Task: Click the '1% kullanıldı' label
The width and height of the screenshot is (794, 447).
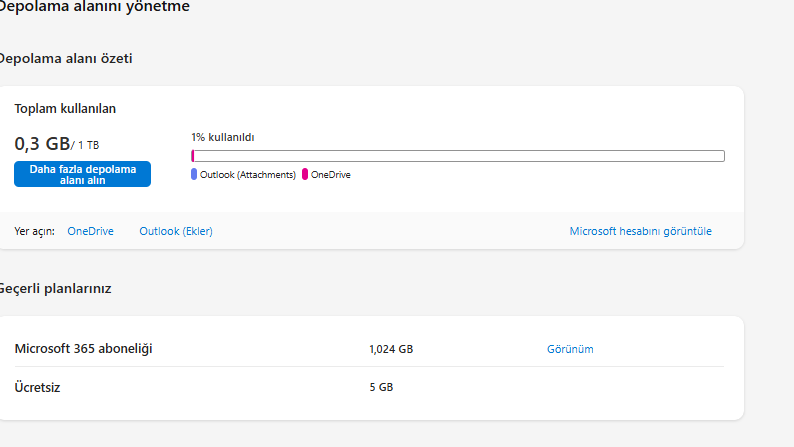Action: (x=223, y=137)
